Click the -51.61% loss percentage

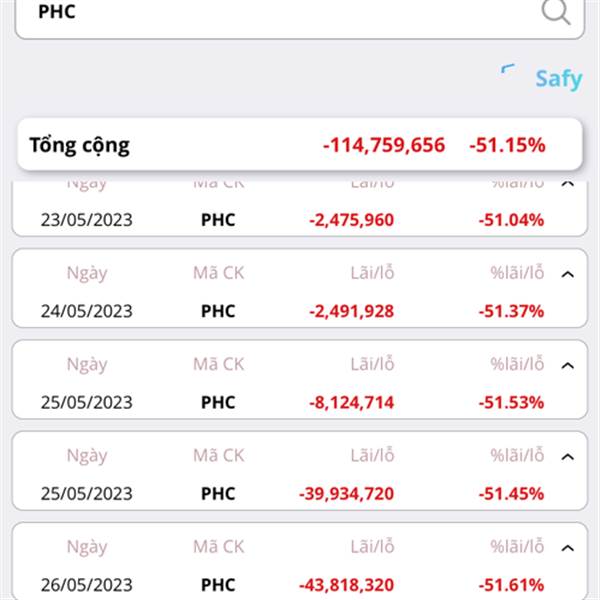(511, 584)
